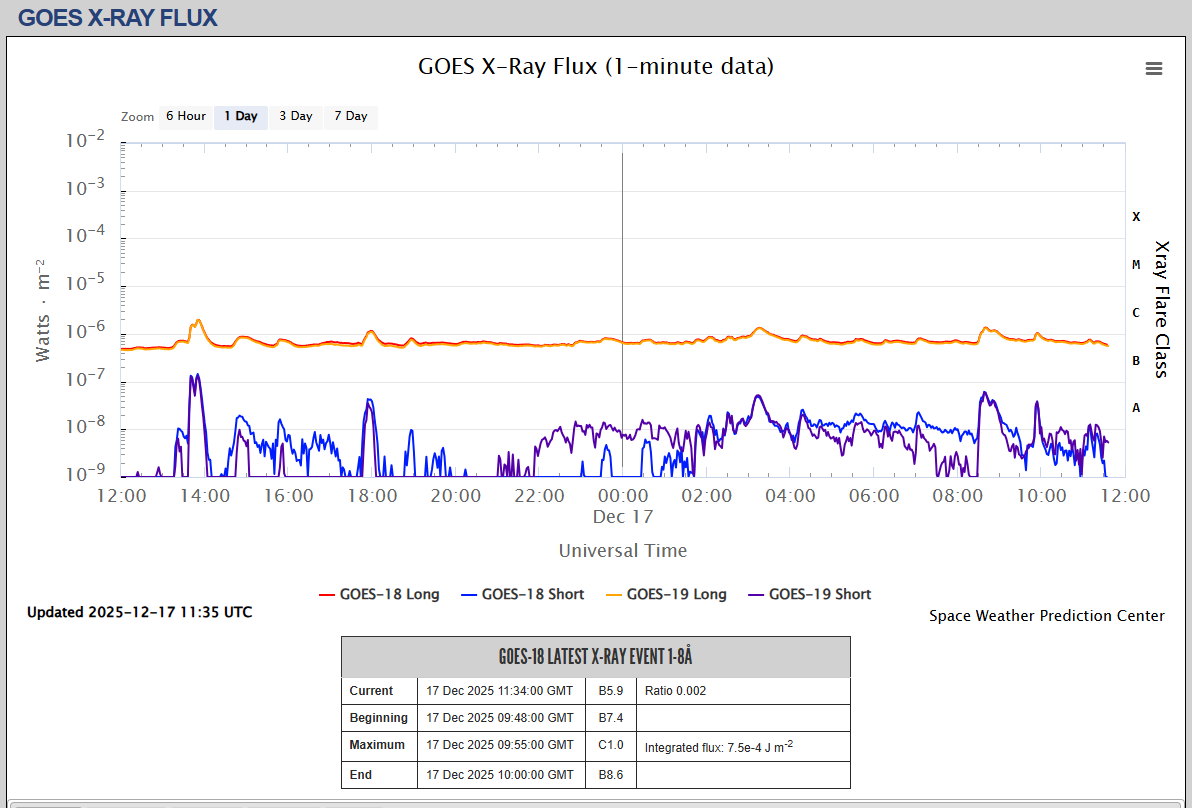Select the 1 Day zoom range
1192x808 pixels.
tap(241, 116)
